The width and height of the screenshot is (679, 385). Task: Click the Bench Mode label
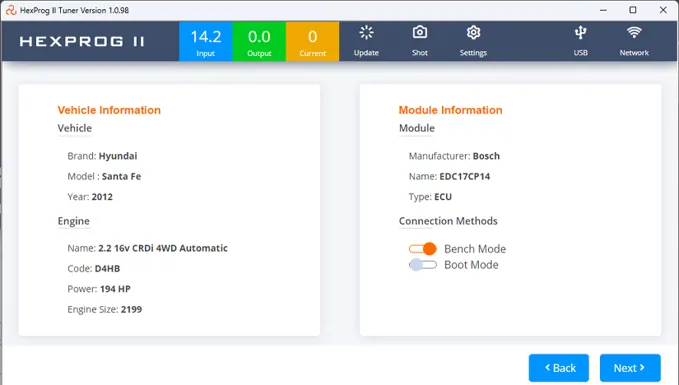pos(475,249)
